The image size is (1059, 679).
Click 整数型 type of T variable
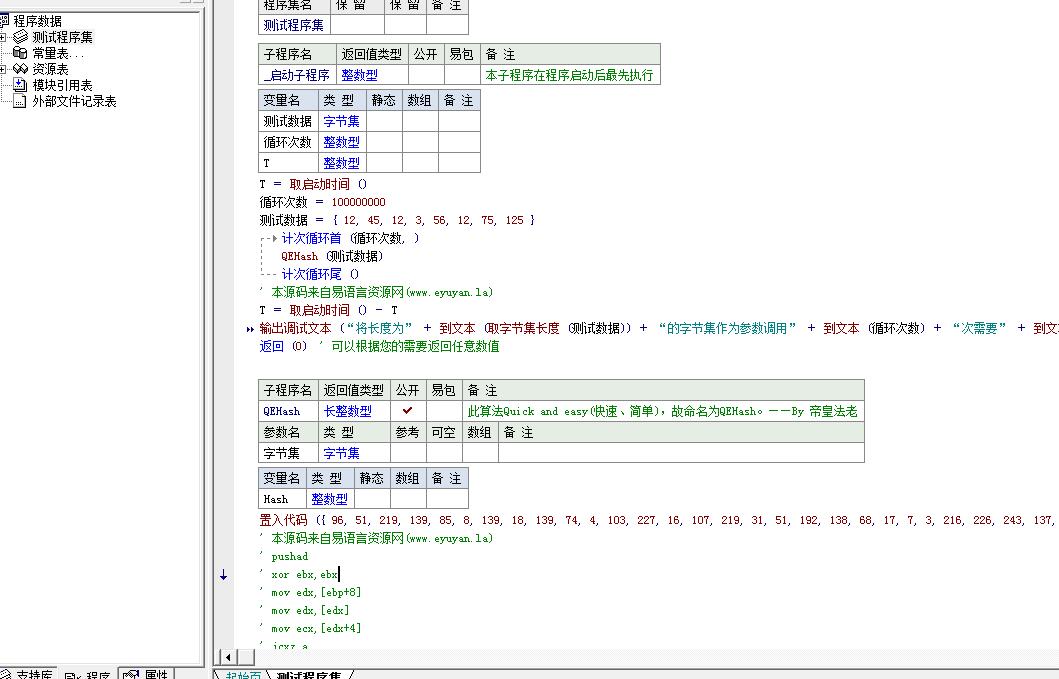(342, 163)
